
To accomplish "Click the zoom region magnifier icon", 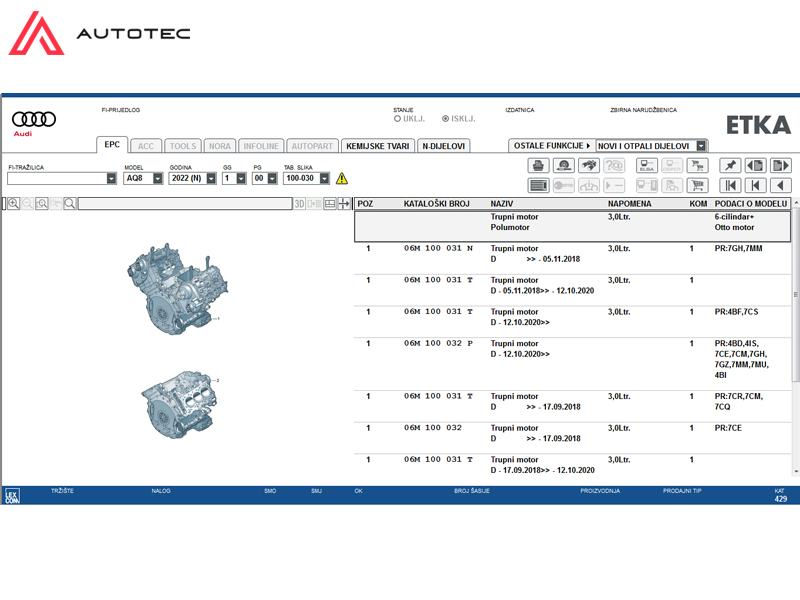I will [x=42, y=204].
